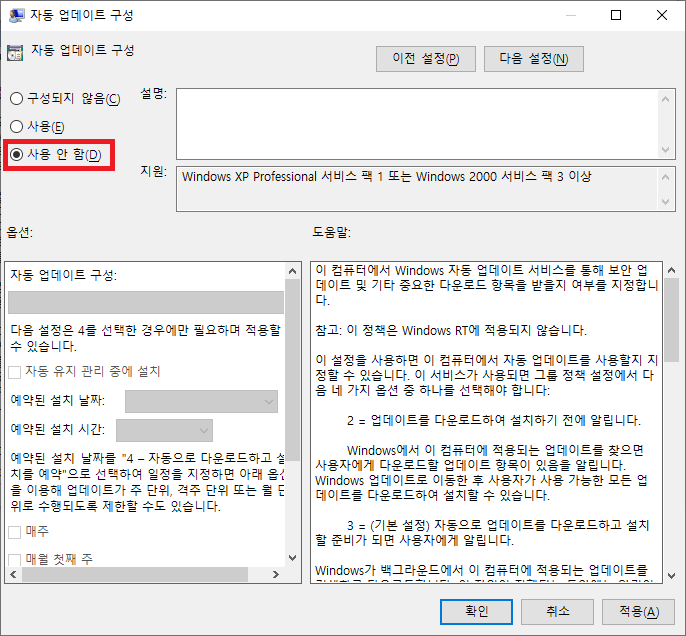
Task: Click options panel scroll down arrow
Action: 293,558
